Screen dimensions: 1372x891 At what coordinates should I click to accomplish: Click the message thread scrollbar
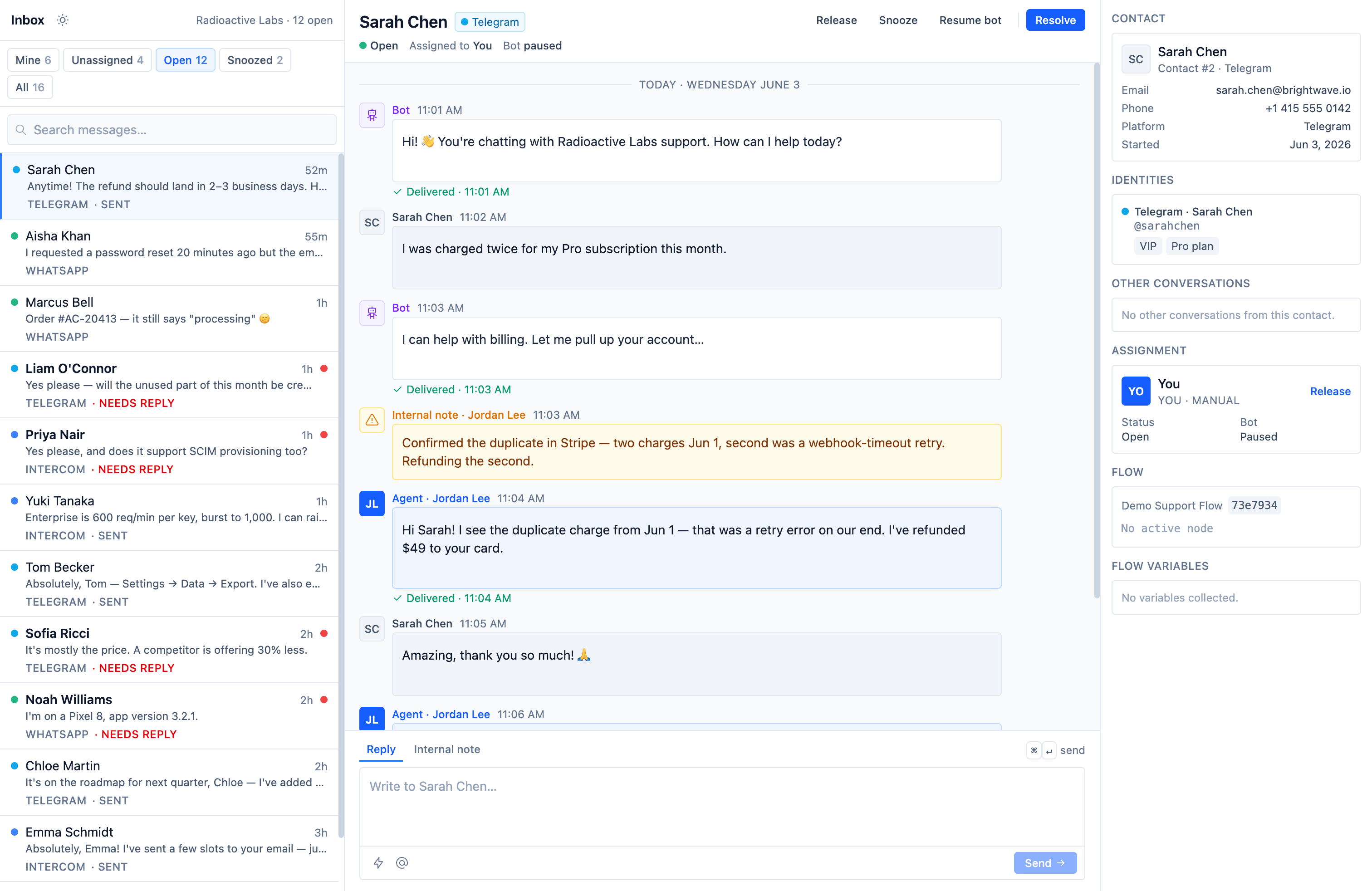1097,330
